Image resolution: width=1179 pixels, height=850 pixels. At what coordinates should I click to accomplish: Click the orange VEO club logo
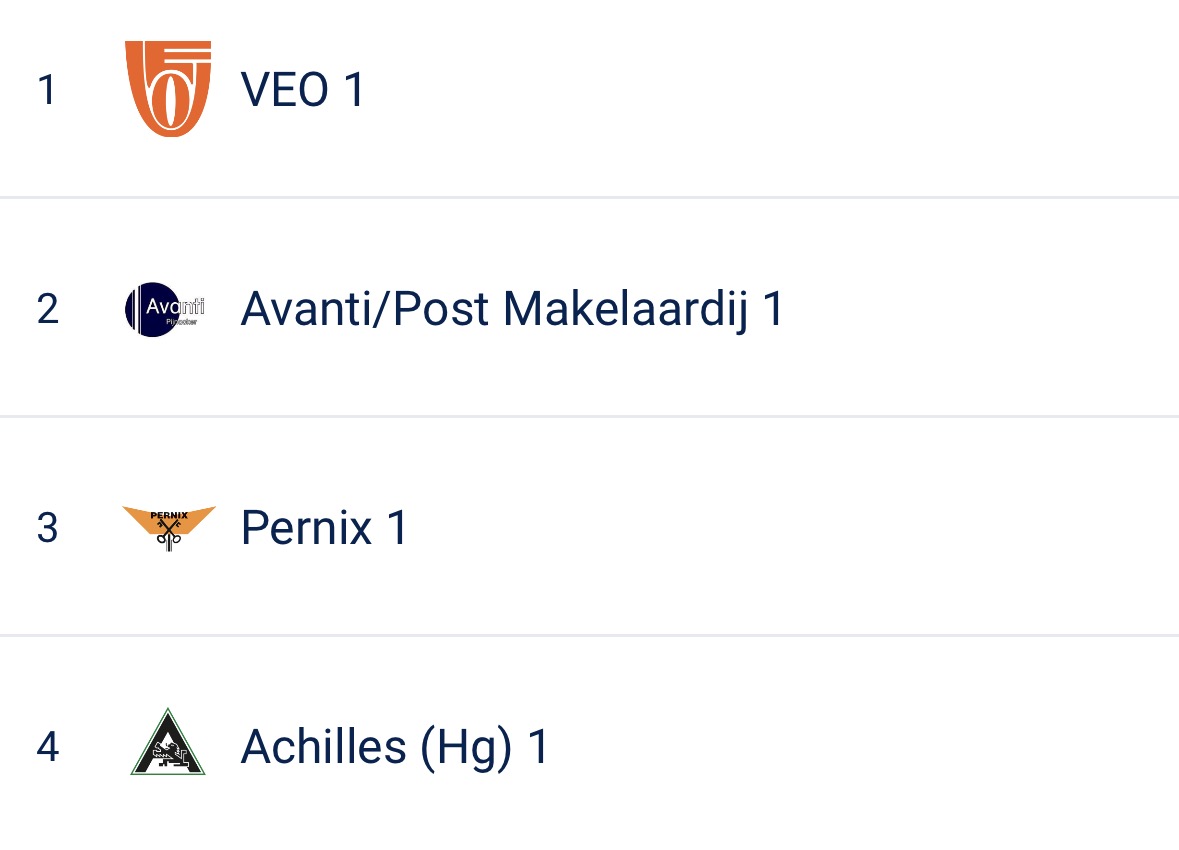tap(168, 89)
